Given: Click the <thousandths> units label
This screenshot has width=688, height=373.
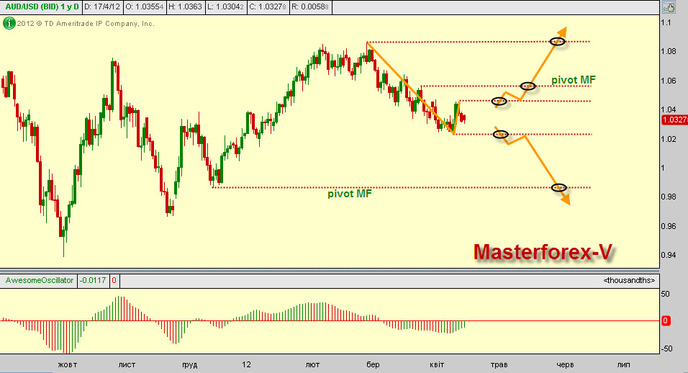Looking at the screenshot, I should click(x=629, y=280).
